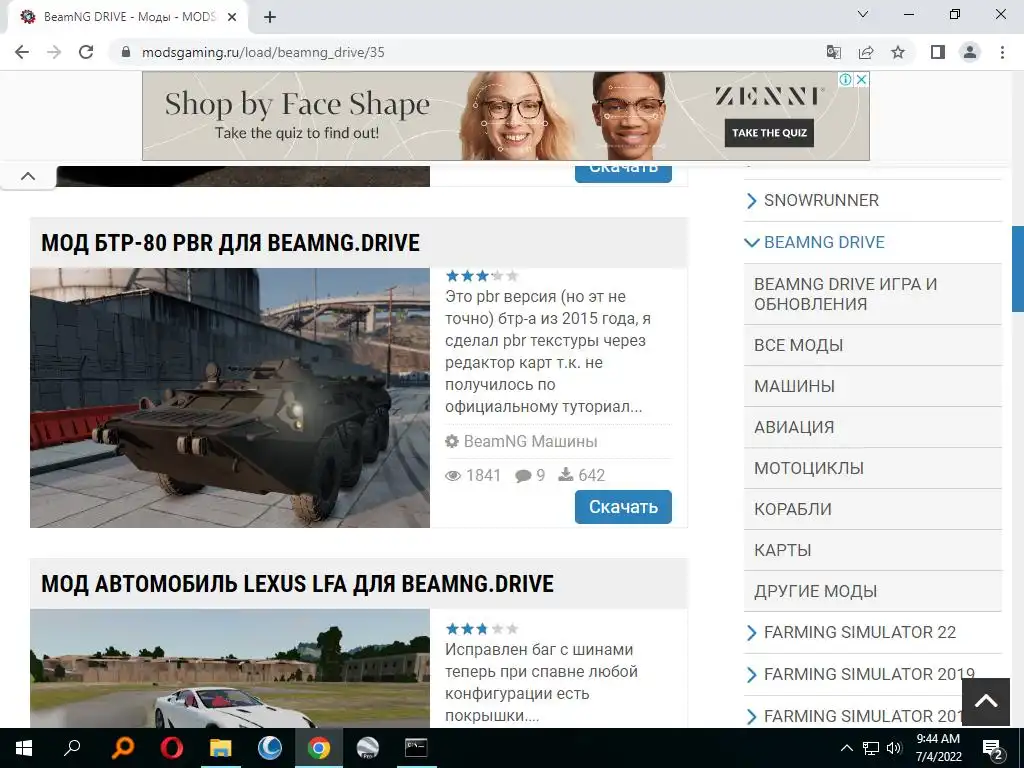
Task: Select КАРТЫ in the sidebar
Action: point(872,550)
